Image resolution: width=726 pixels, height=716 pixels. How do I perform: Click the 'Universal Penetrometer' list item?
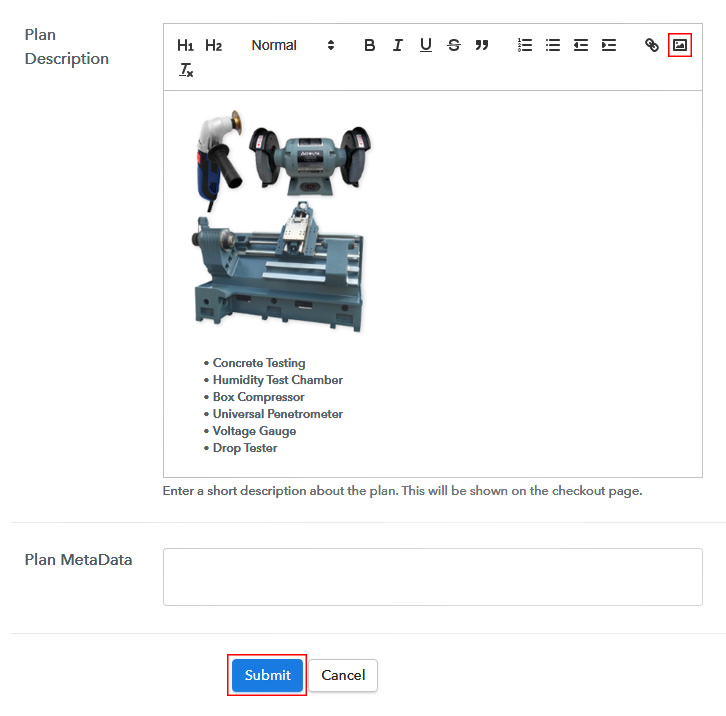277,414
